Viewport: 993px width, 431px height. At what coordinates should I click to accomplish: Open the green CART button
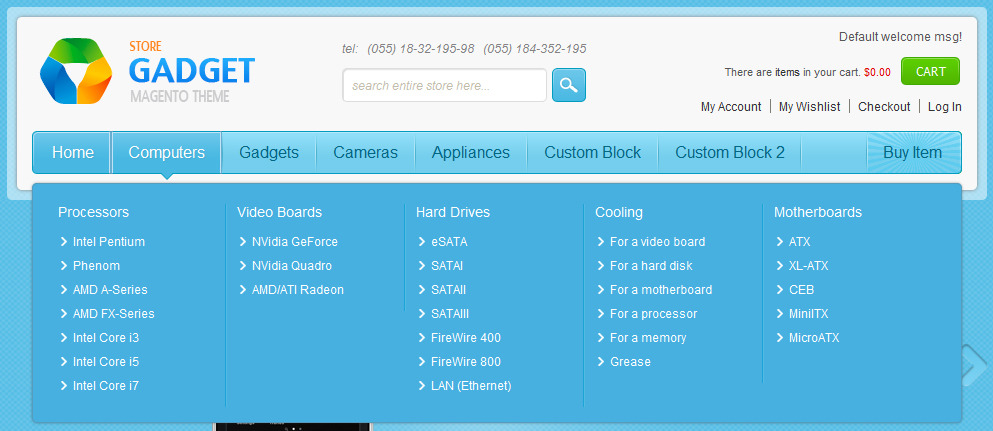[x=930, y=72]
